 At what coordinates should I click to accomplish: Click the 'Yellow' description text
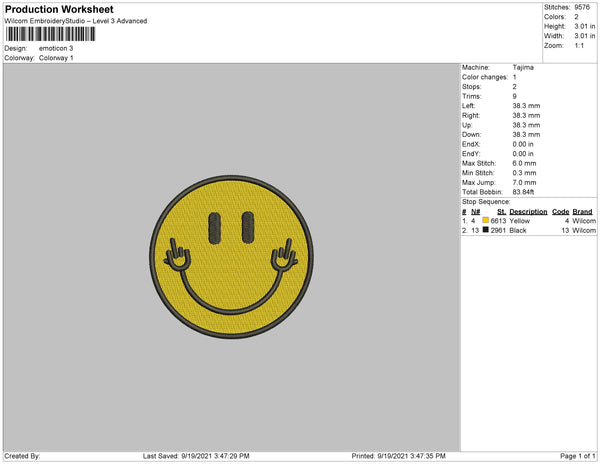520,221
